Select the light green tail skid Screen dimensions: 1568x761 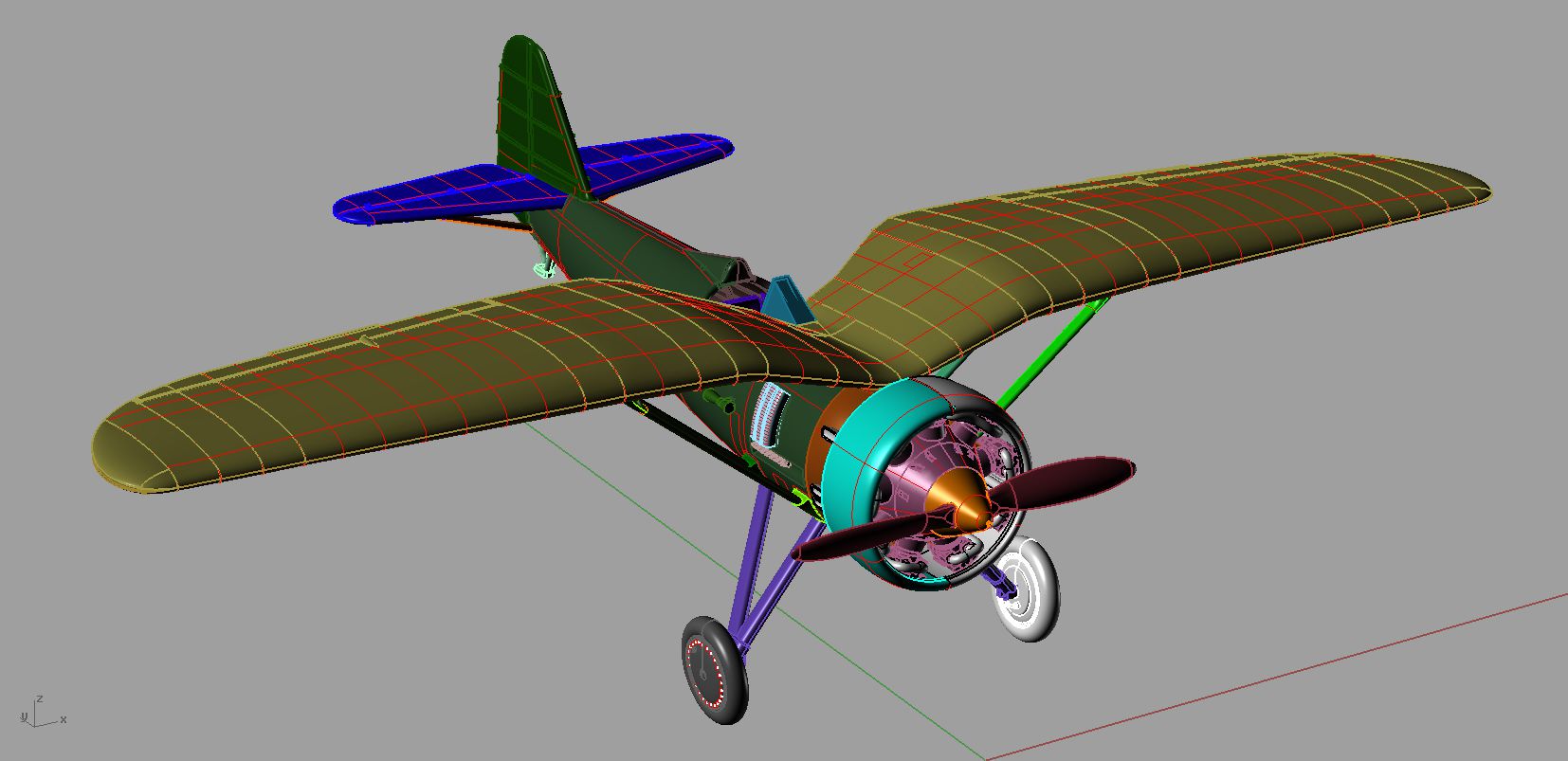pos(544,269)
